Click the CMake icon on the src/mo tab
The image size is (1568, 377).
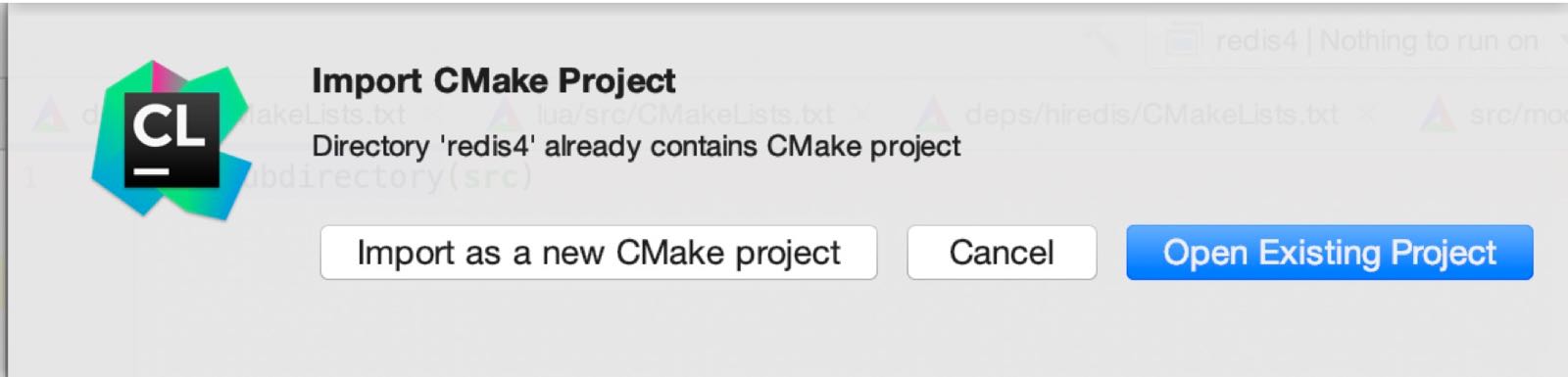[x=1439, y=115]
